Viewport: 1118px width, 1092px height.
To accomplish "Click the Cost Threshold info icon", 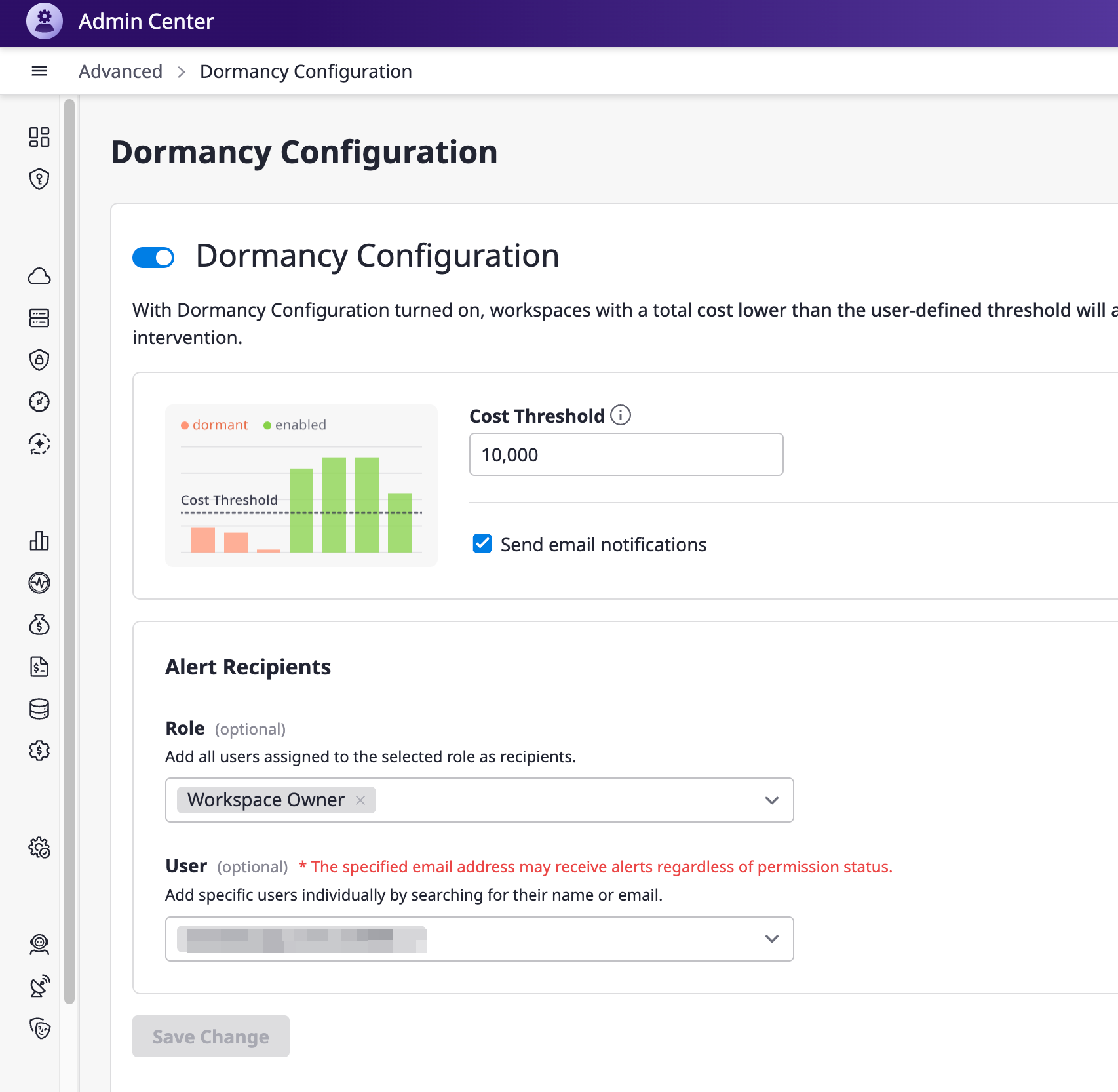I will (x=620, y=415).
